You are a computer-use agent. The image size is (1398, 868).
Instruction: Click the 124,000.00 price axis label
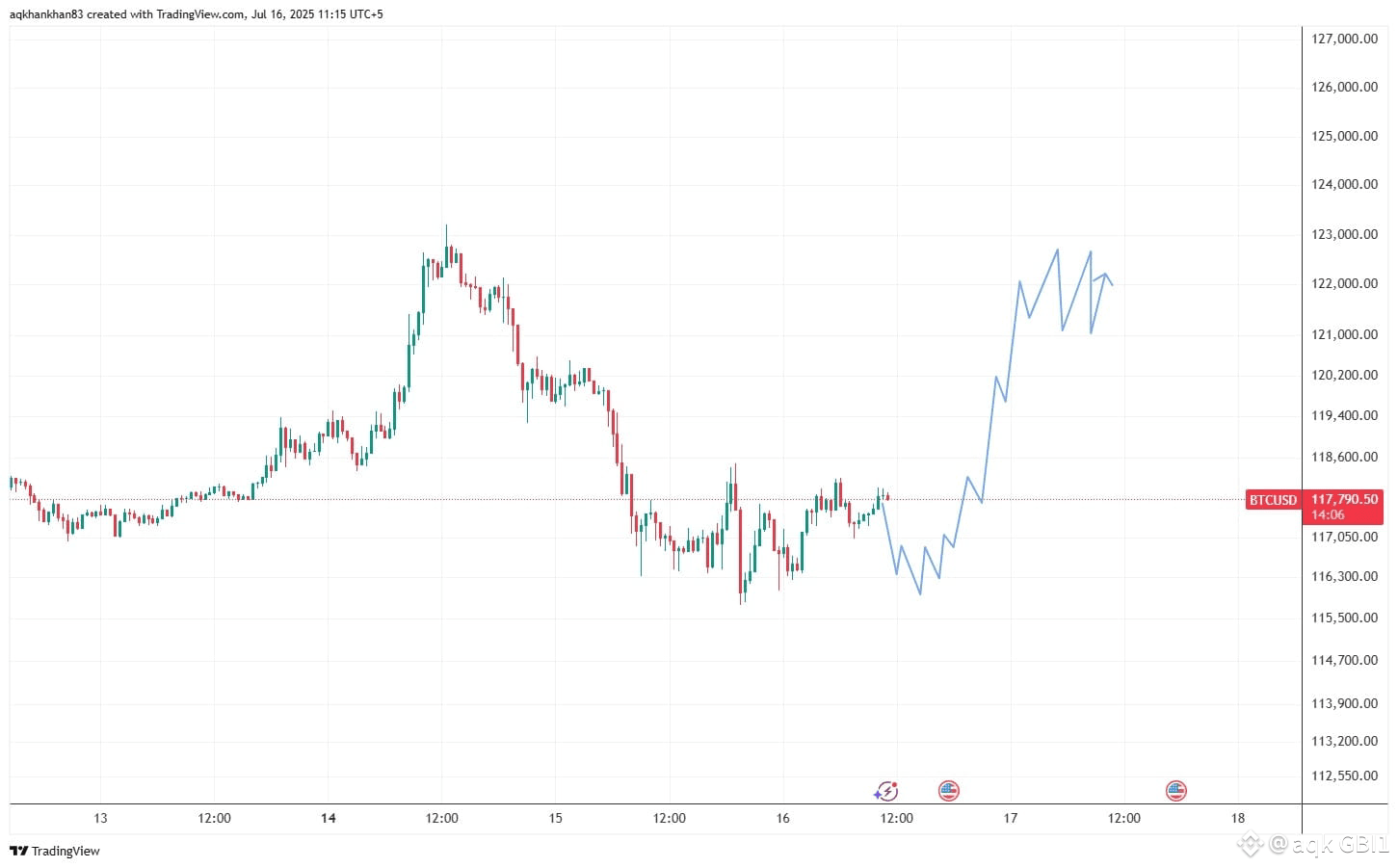pyautogui.click(x=1344, y=184)
